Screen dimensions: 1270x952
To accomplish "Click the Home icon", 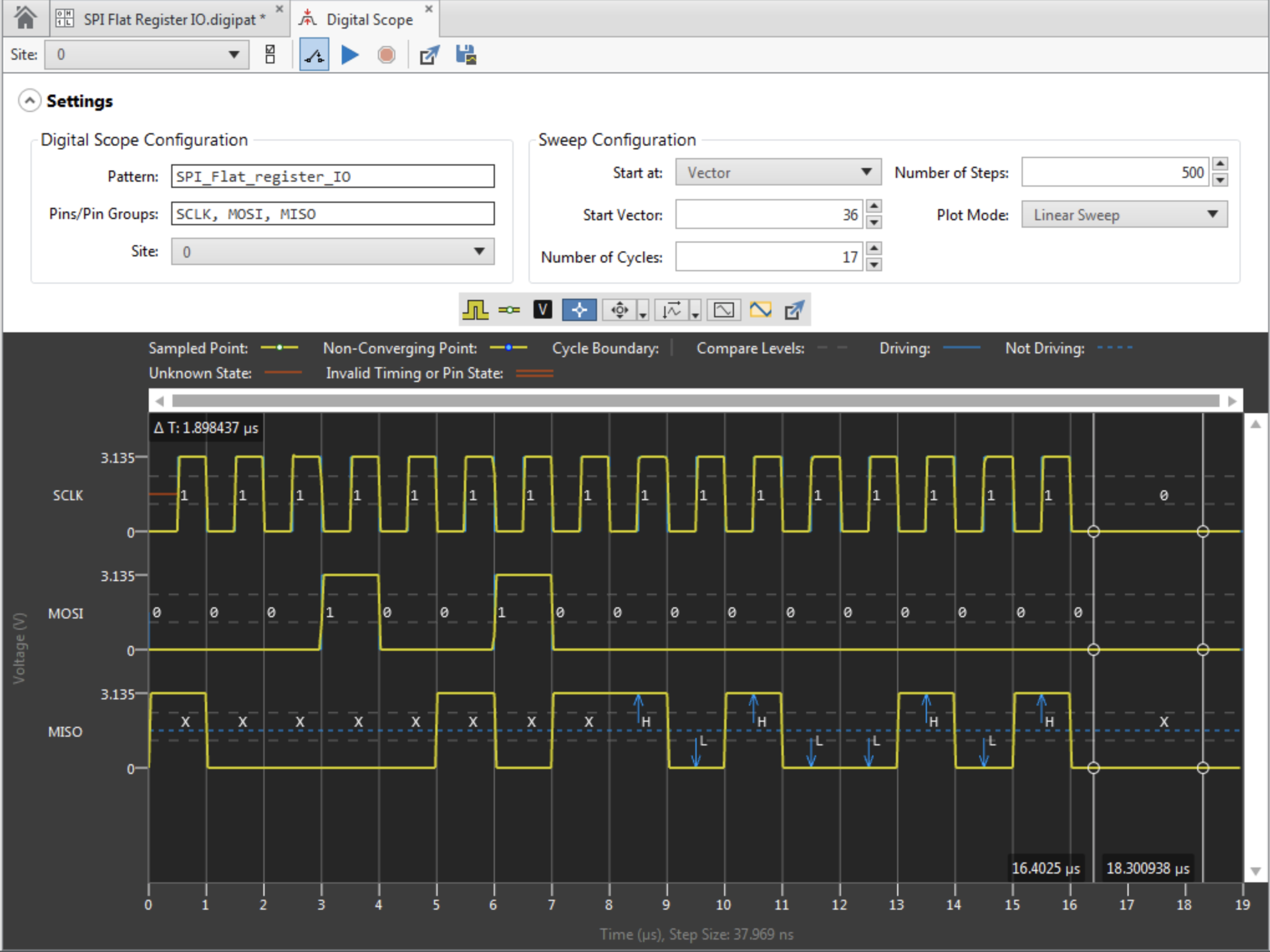I will (x=25, y=18).
